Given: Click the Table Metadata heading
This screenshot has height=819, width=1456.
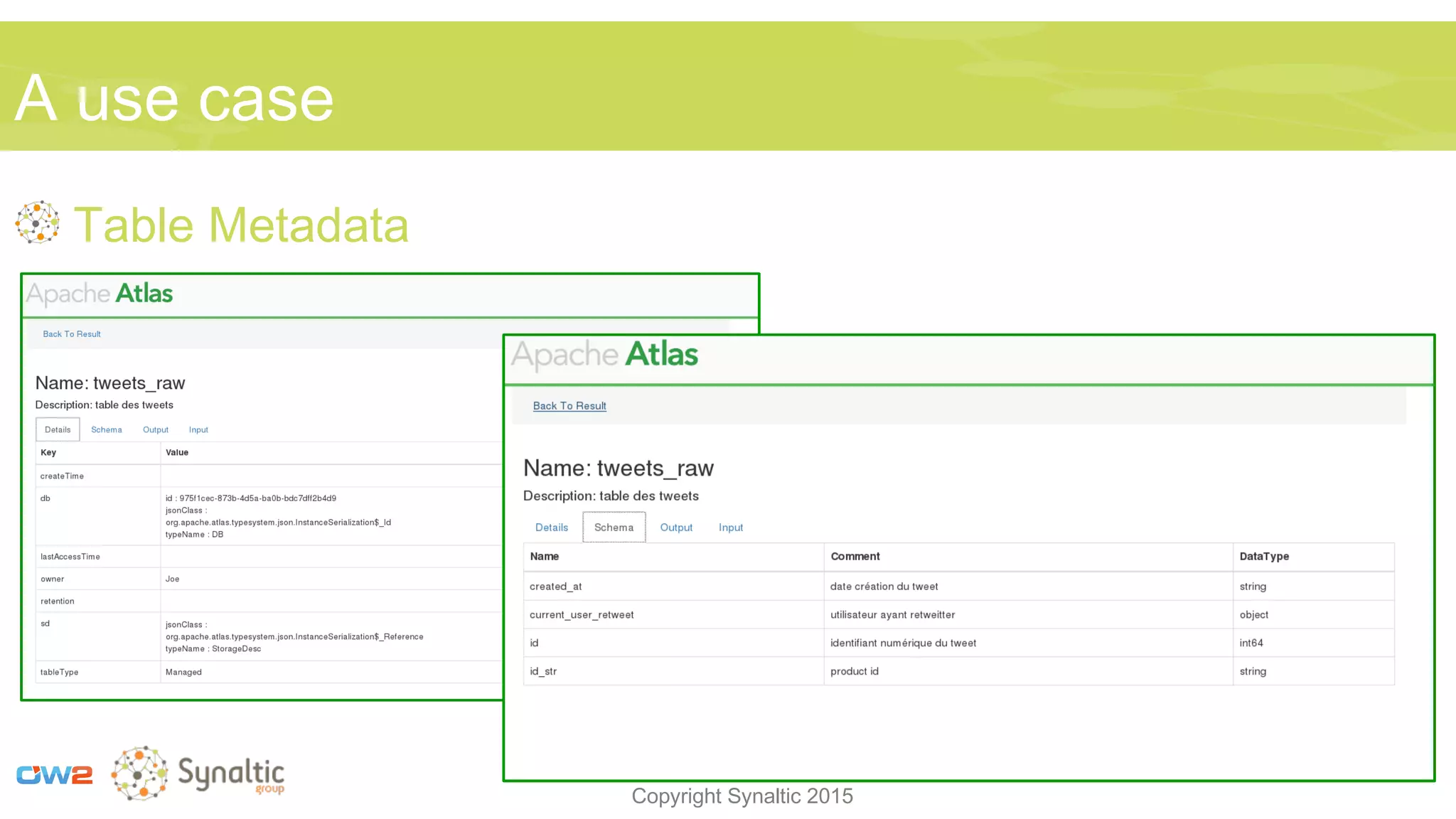Looking at the screenshot, I should 242,225.
